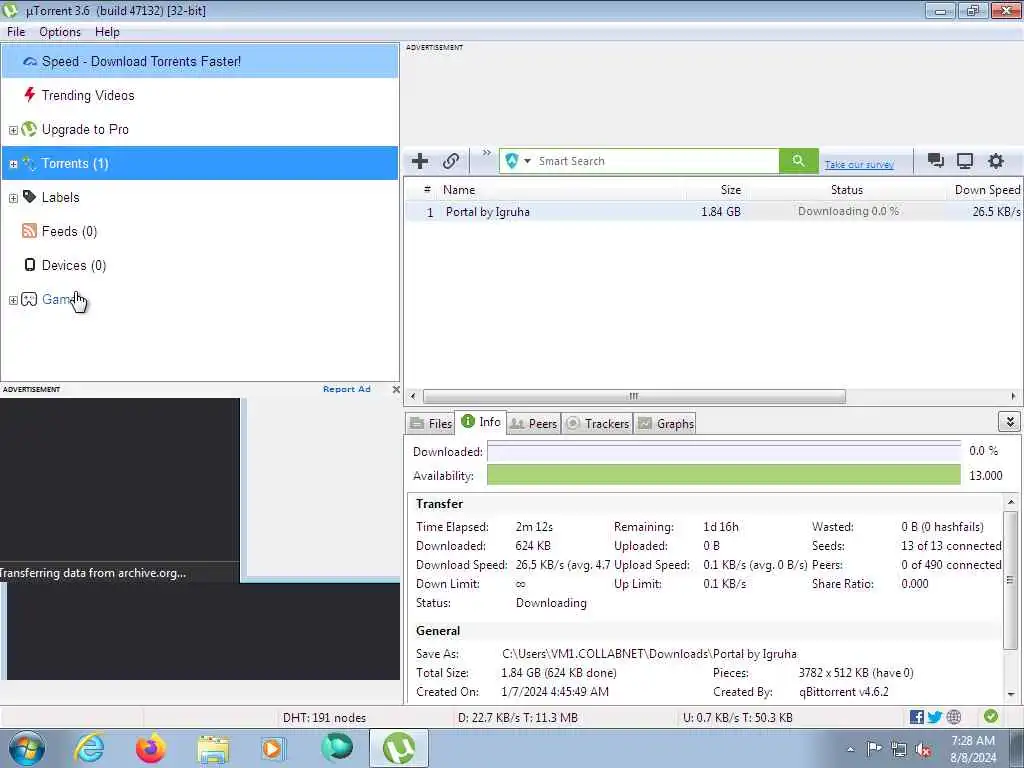The width and height of the screenshot is (1024, 768).
Task: Switch to the Graphs tab
Action: point(665,423)
